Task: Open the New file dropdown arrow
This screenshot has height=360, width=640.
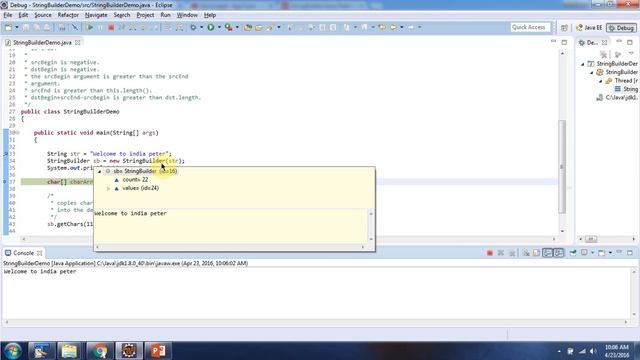Action: [x=17, y=27]
